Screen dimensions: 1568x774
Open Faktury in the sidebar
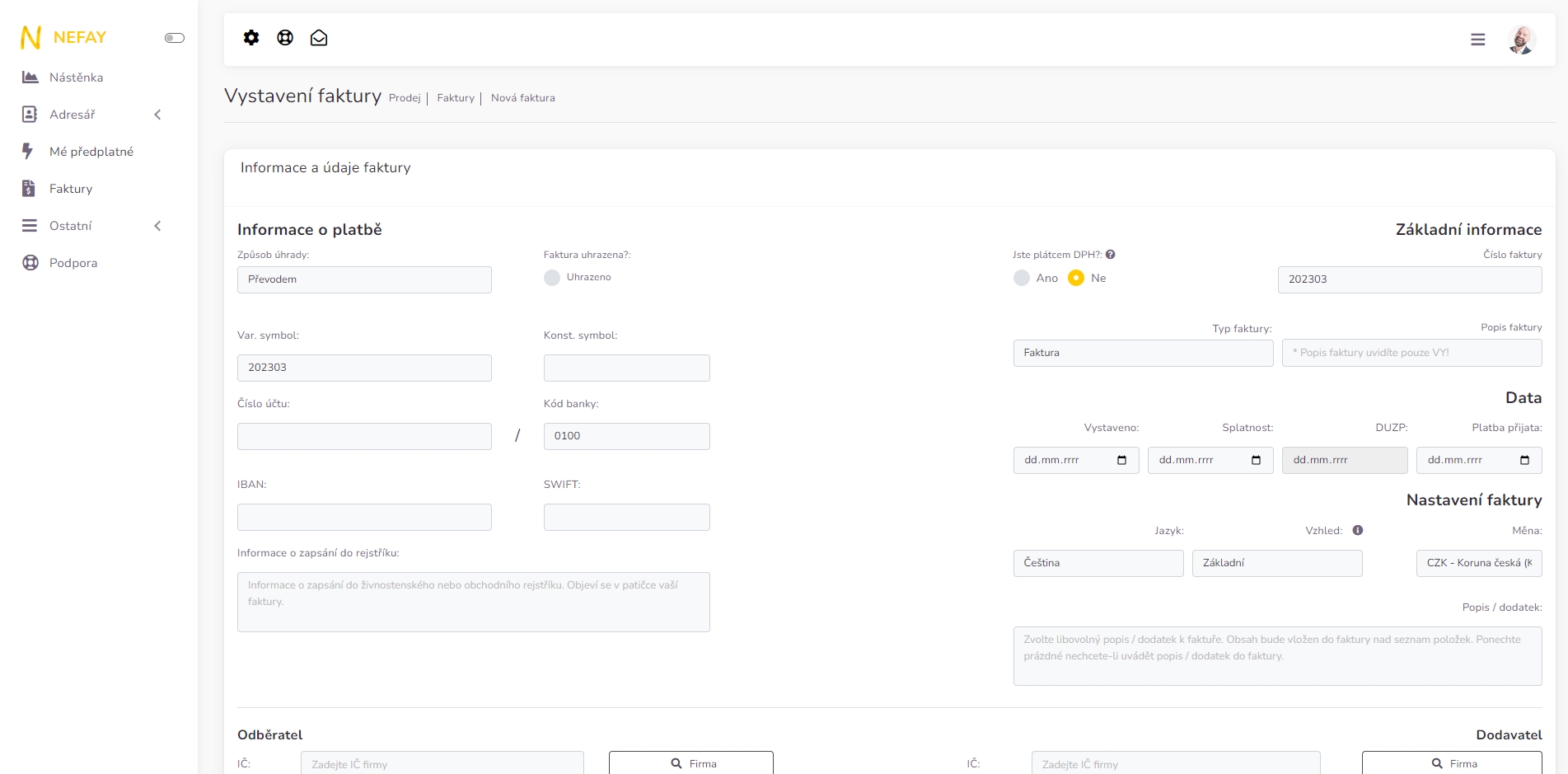(x=71, y=189)
